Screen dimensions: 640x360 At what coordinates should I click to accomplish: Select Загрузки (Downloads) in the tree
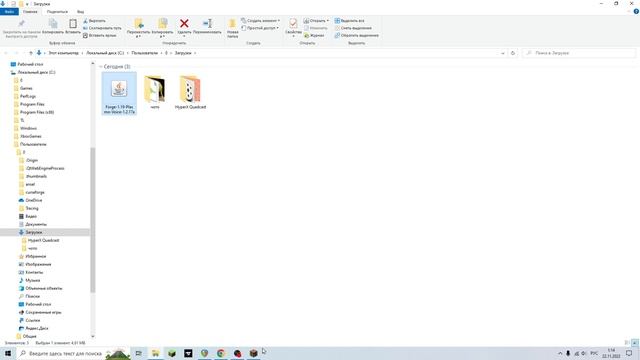click(x=45, y=232)
